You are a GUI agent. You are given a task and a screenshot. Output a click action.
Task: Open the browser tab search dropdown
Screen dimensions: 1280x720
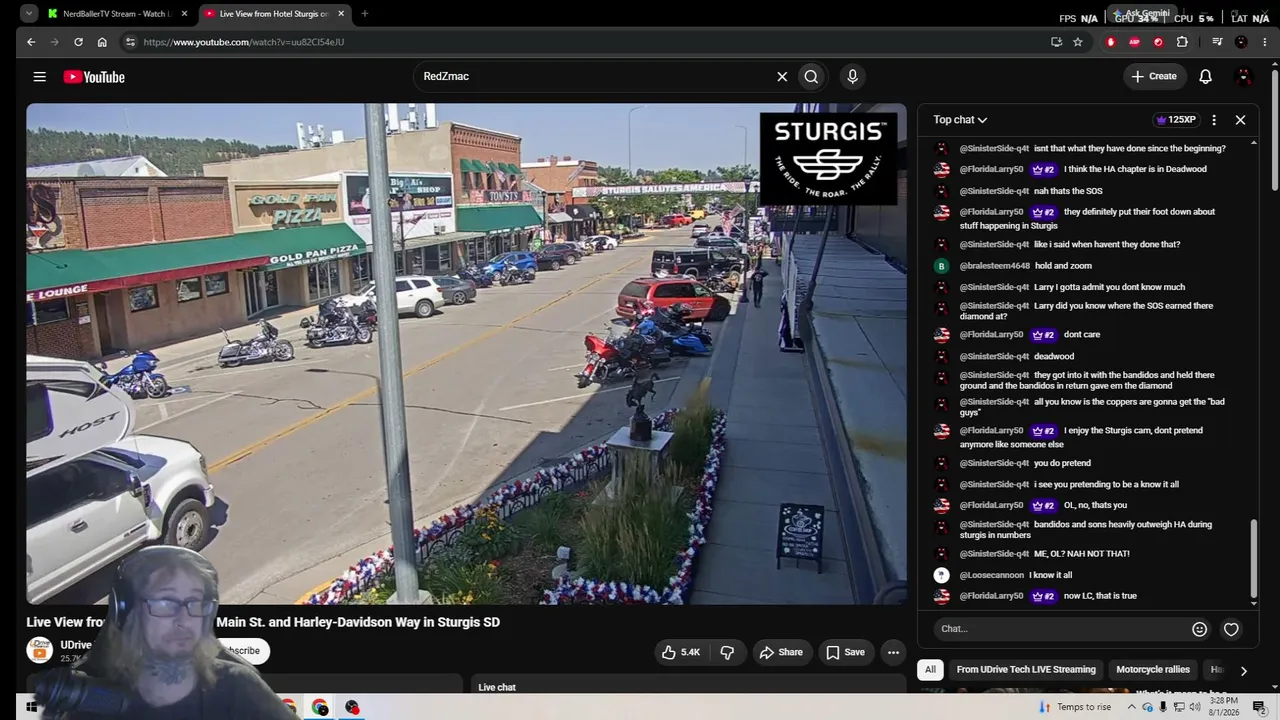pyautogui.click(x=29, y=14)
